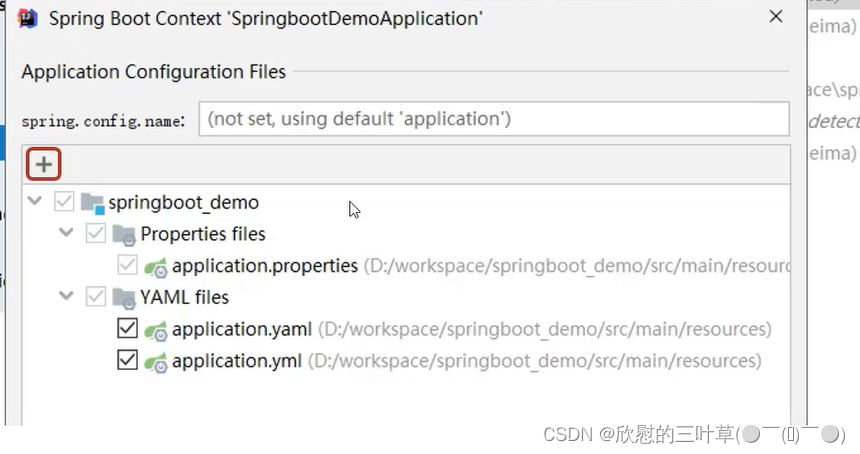Image resolution: width=860 pixels, height=454 pixels.
Task: Click the application.yml Spring leaf icon
Action: tap(155, 362)
